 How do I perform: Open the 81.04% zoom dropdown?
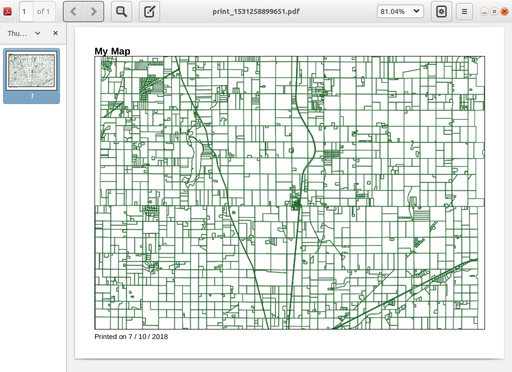coord(400,11)
